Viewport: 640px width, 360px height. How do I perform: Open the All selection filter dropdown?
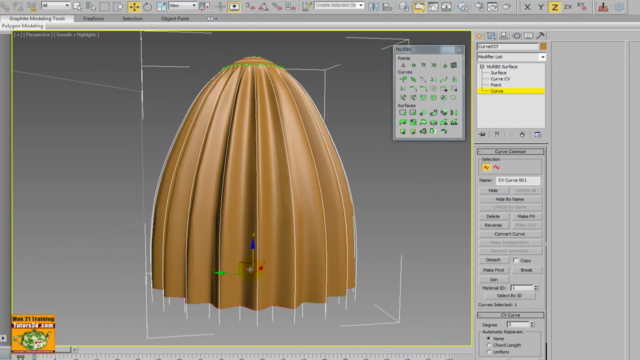pos(56,5)
